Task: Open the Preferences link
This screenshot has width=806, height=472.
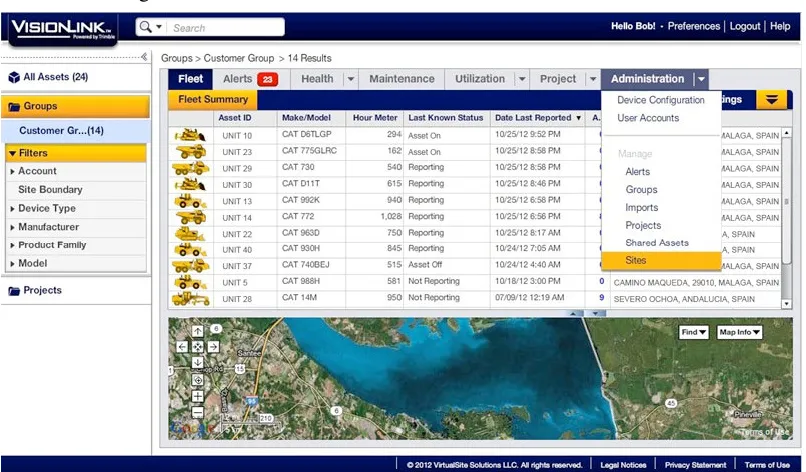Action: click(693, 26)
